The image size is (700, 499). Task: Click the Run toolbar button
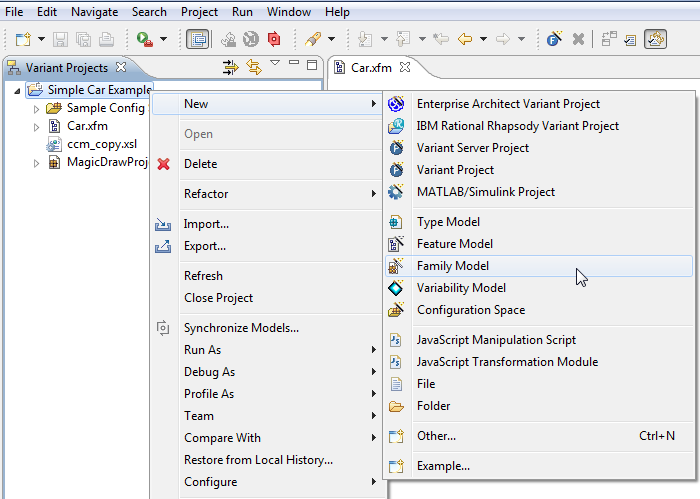pos(145,39)
